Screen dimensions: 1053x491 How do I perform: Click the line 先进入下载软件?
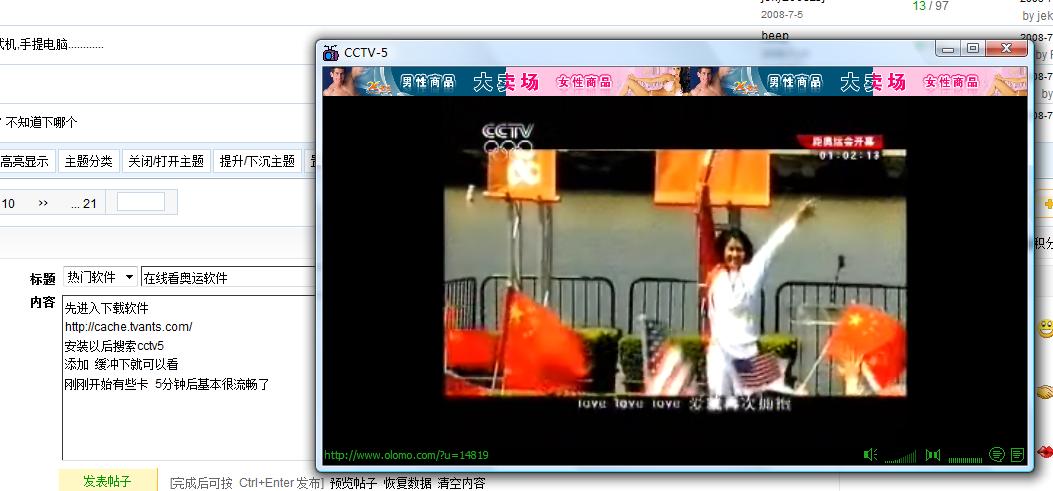pos(106,308)
